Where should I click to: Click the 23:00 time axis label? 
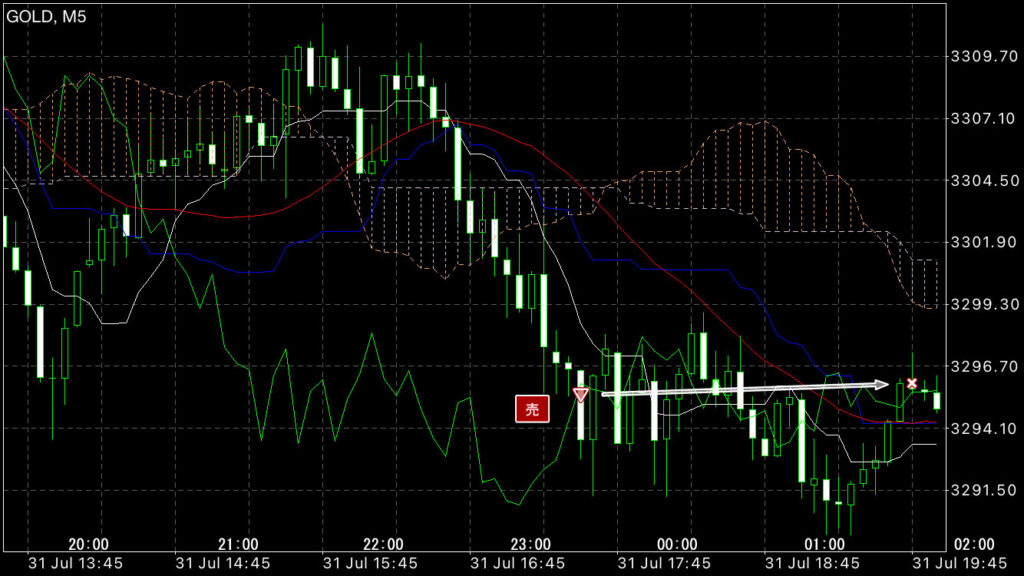tap(530, 544)
